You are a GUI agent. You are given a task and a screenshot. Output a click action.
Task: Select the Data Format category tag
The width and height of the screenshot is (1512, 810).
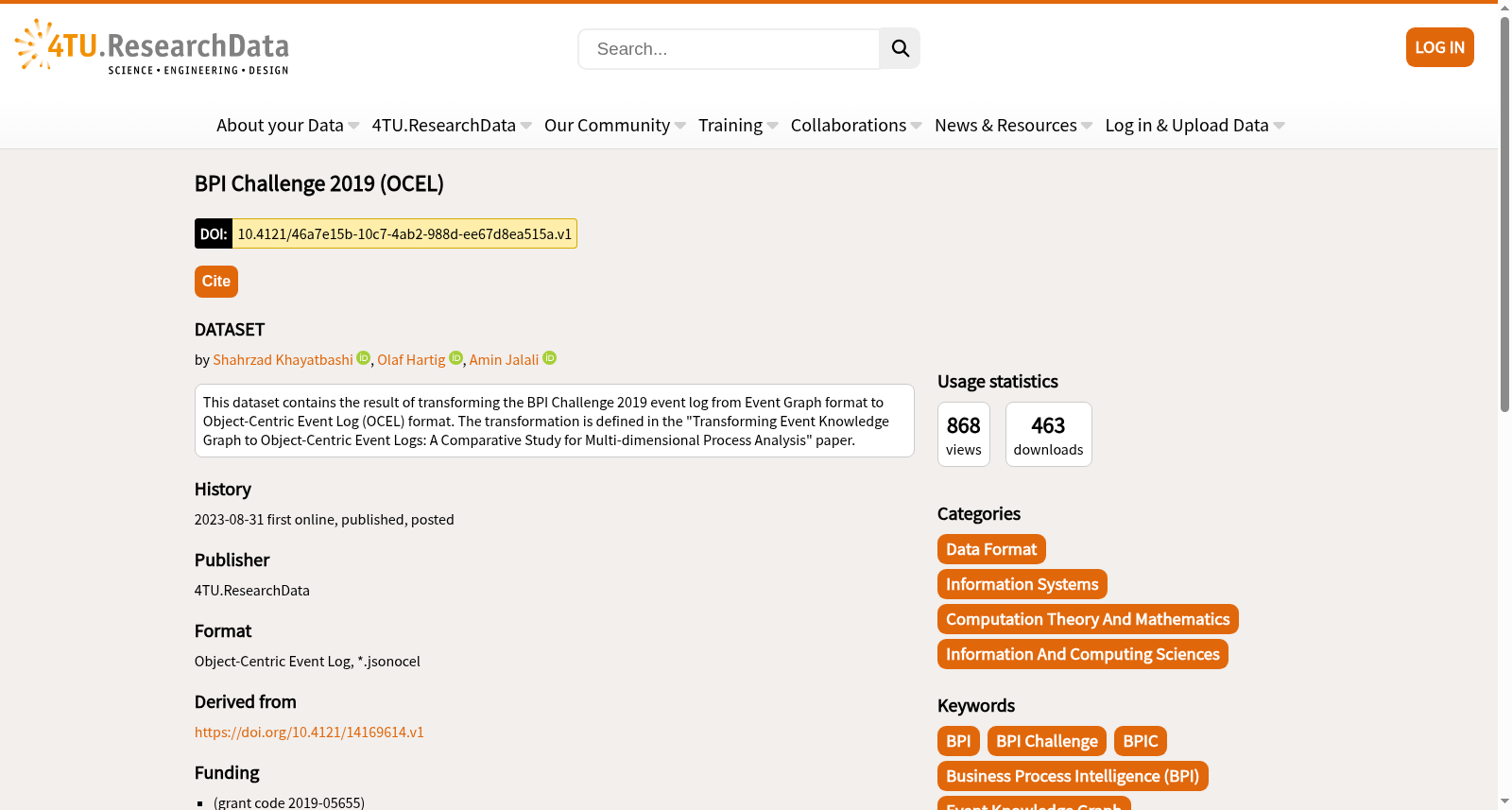point(991,549)
